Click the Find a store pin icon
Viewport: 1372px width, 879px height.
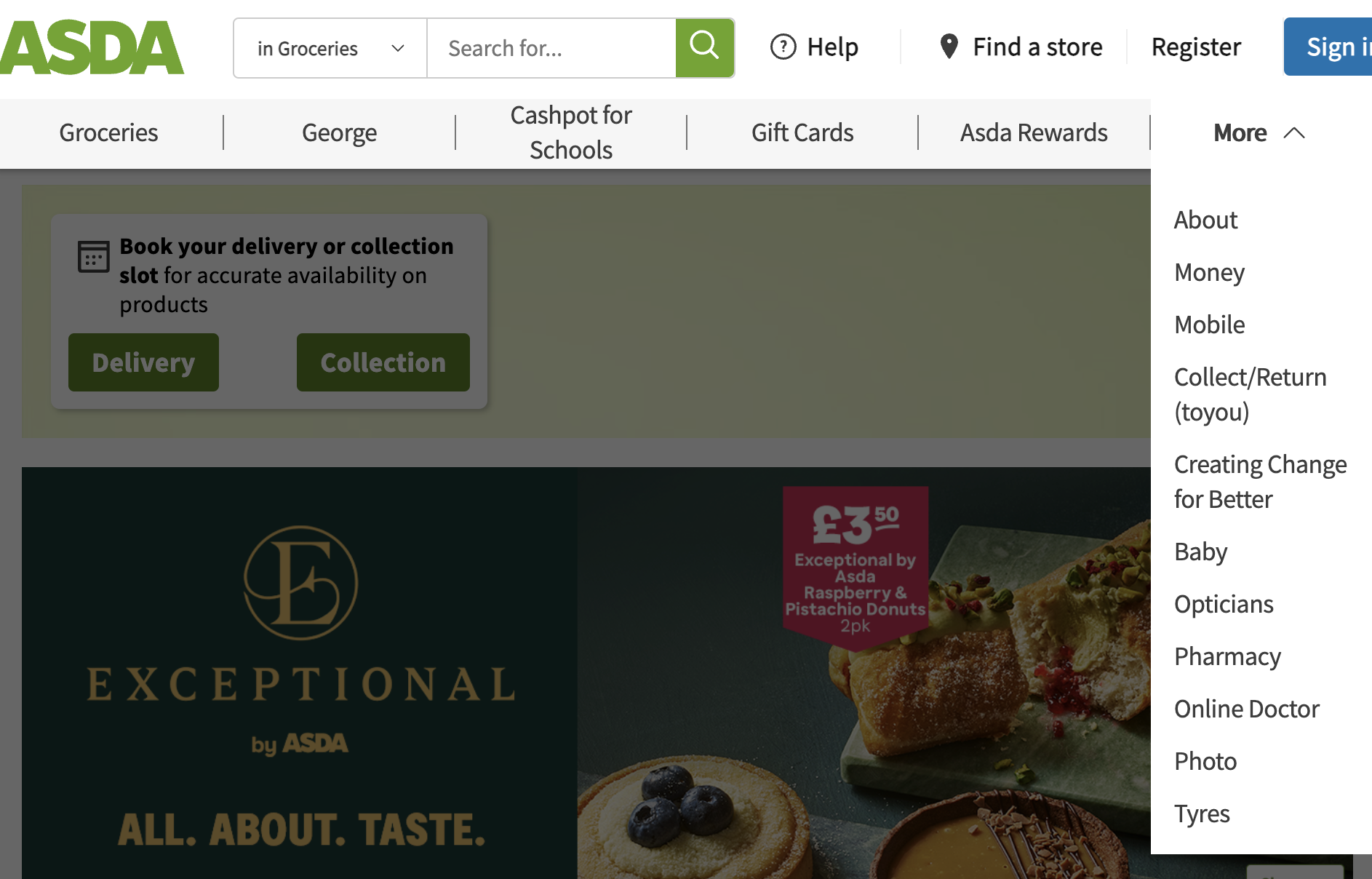tap(949, 47)
